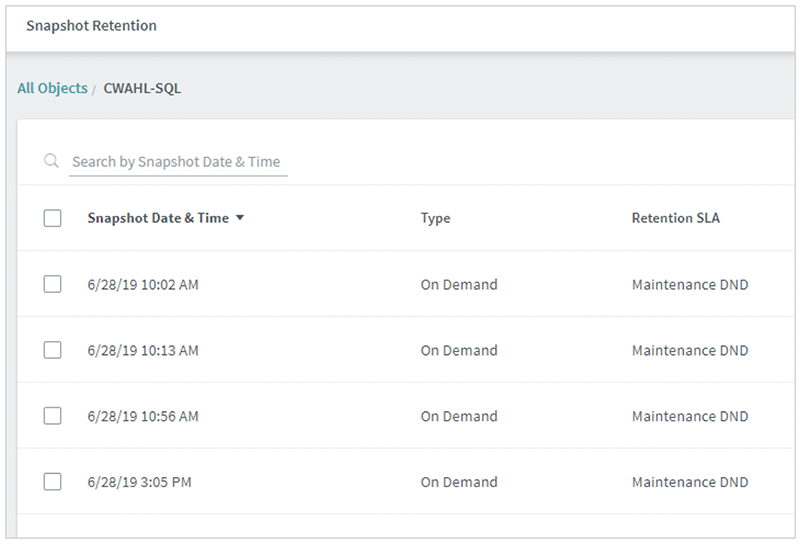Focus the Search by Snapshot Date & Time field
The width and height of the screenshot is (800, 545).
pos(178,162)
